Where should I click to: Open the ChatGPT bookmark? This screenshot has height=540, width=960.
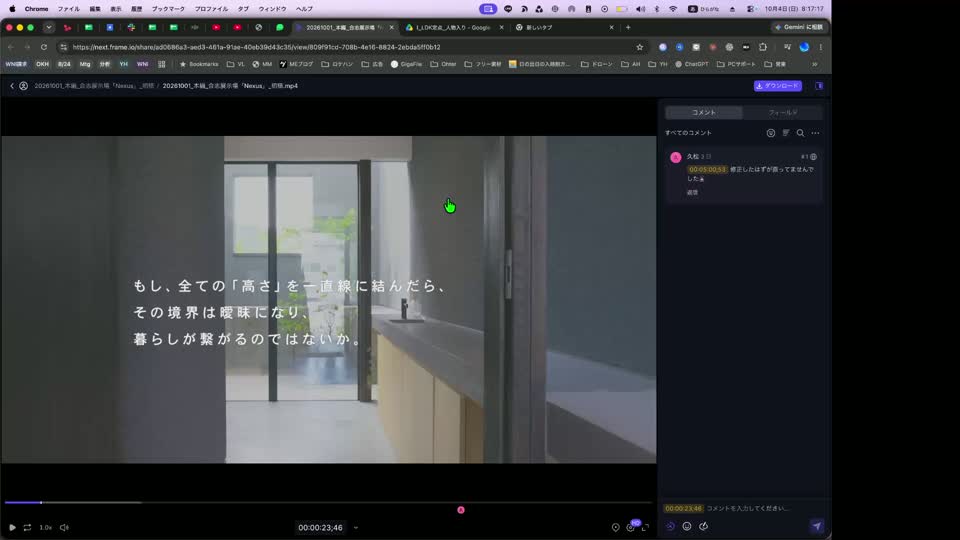(692, 64)
